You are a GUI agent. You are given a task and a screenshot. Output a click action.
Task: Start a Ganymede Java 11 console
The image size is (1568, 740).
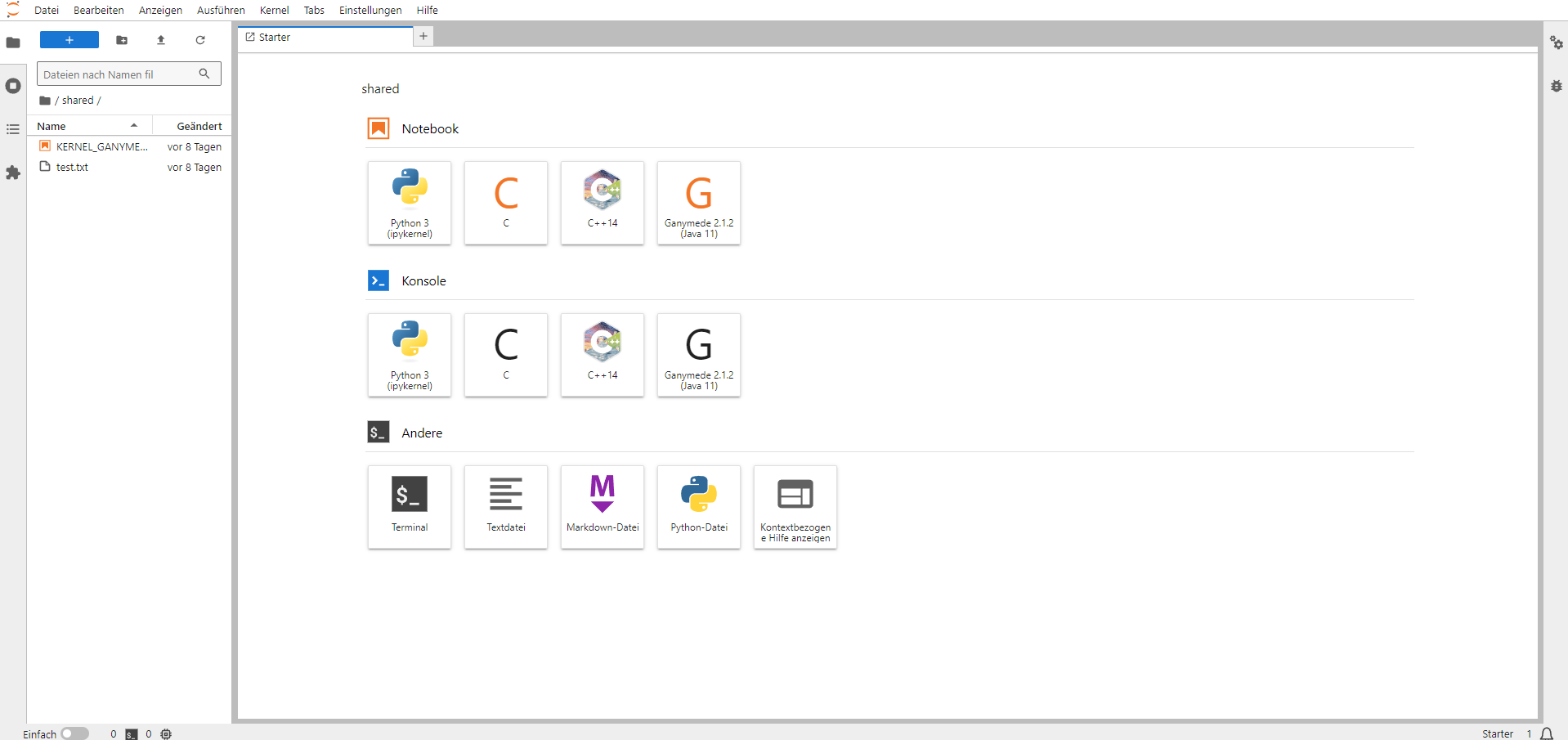[x=699, y=355]
